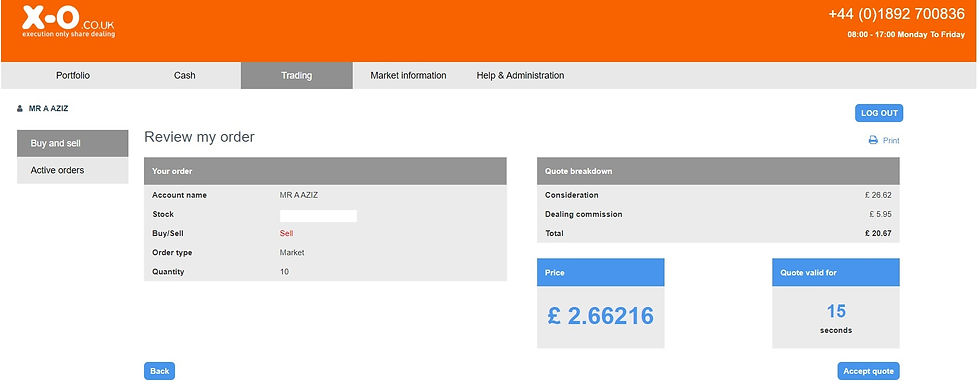This screenshot has height=384, width=980.
Task: Click the redacted Stock name field
Action: [x=318, y=216]
